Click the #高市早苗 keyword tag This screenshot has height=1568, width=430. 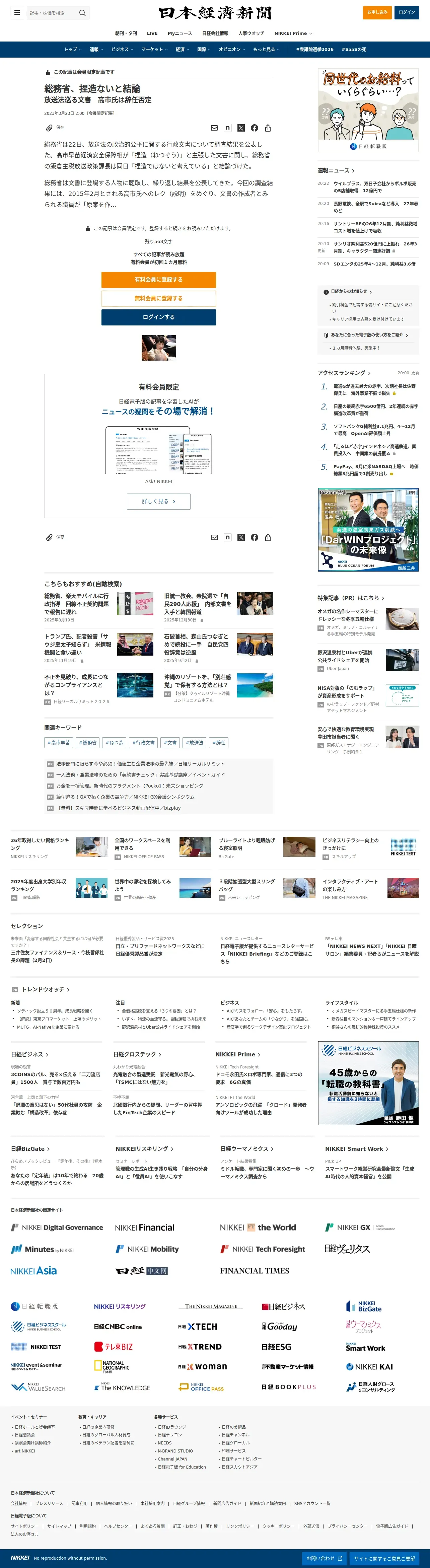tap(59, 742)
